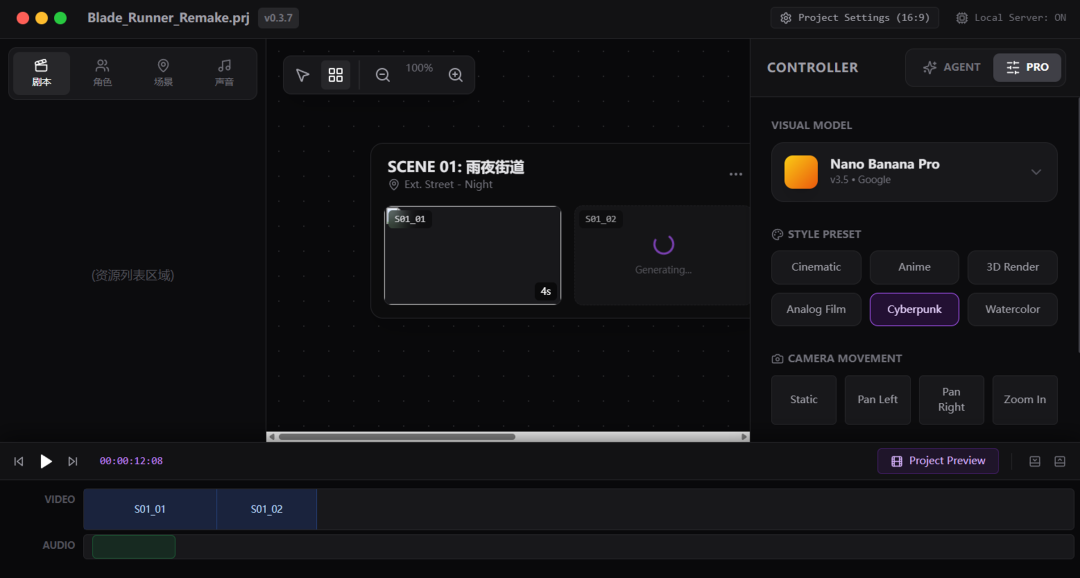Click the zoom out magnifier icon
Viewport: 1080px width, 578px height.
pos(382,75)
